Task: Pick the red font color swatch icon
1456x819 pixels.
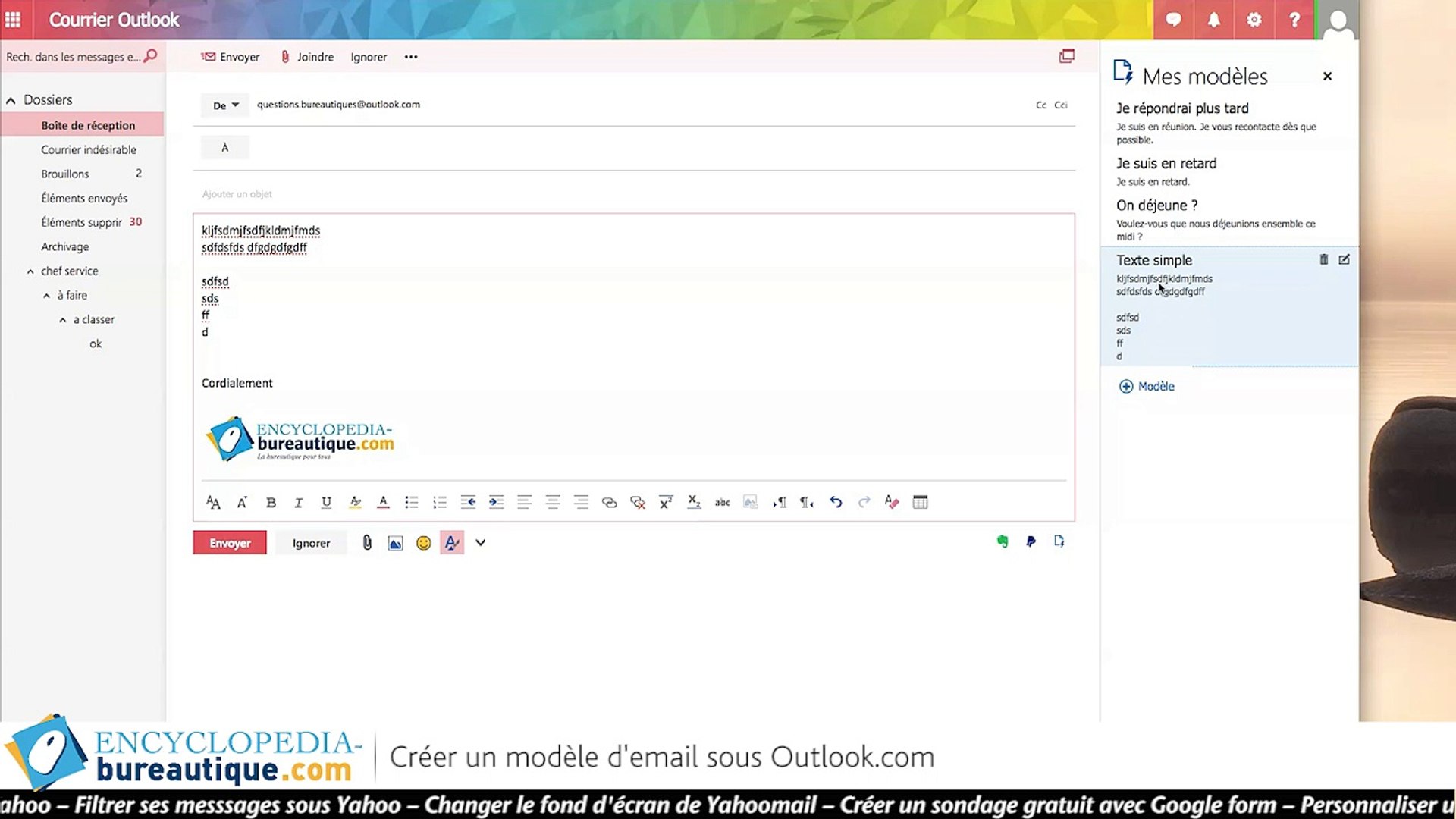Action: (383, 502)
